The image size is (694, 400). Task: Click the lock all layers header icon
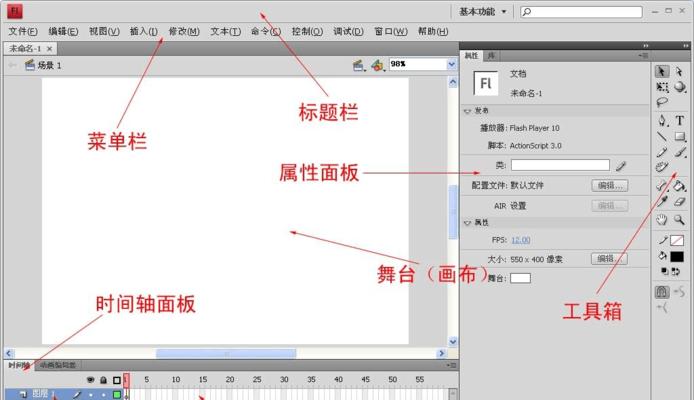click(x=103, y=380)
